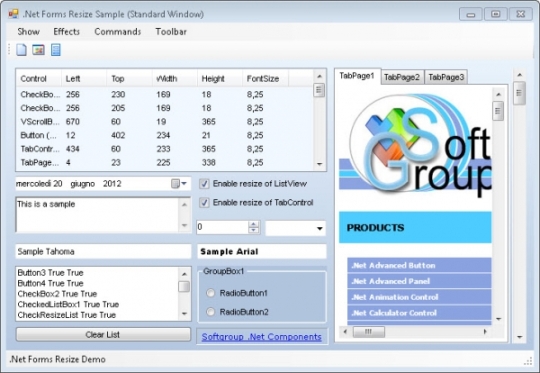The height and width of the screenshot is (373, 540).
Task: Select the VScrollB... row in the list
Action: [x=165, y=122]
